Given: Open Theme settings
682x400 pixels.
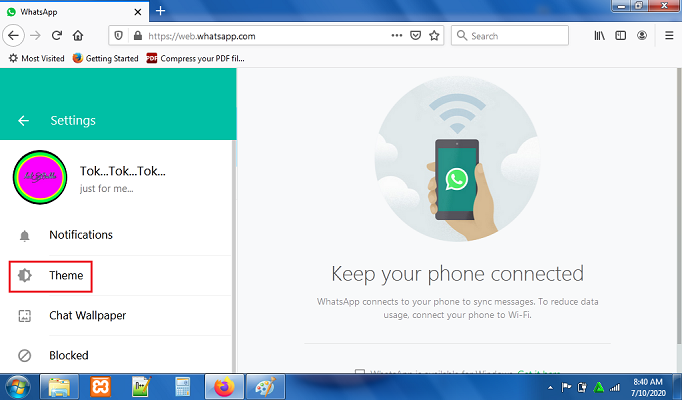Looking at the screenshot, I should coord(116,276).
